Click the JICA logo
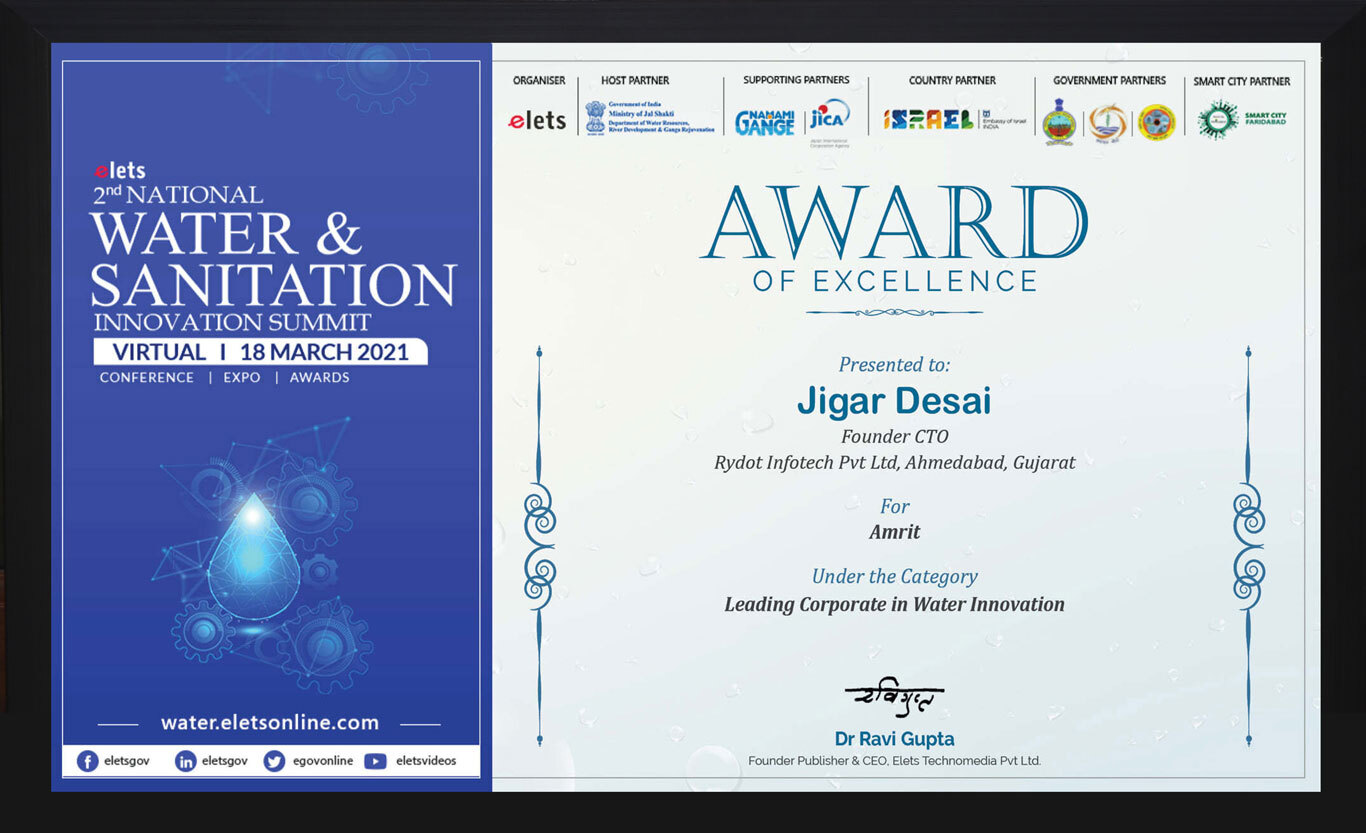1366x833 pixels. (829, 116)
